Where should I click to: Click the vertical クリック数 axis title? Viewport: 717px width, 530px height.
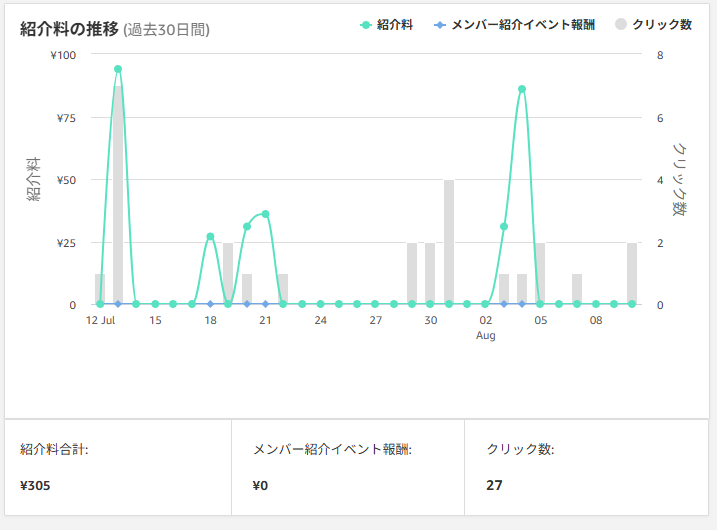click(680, 179)
